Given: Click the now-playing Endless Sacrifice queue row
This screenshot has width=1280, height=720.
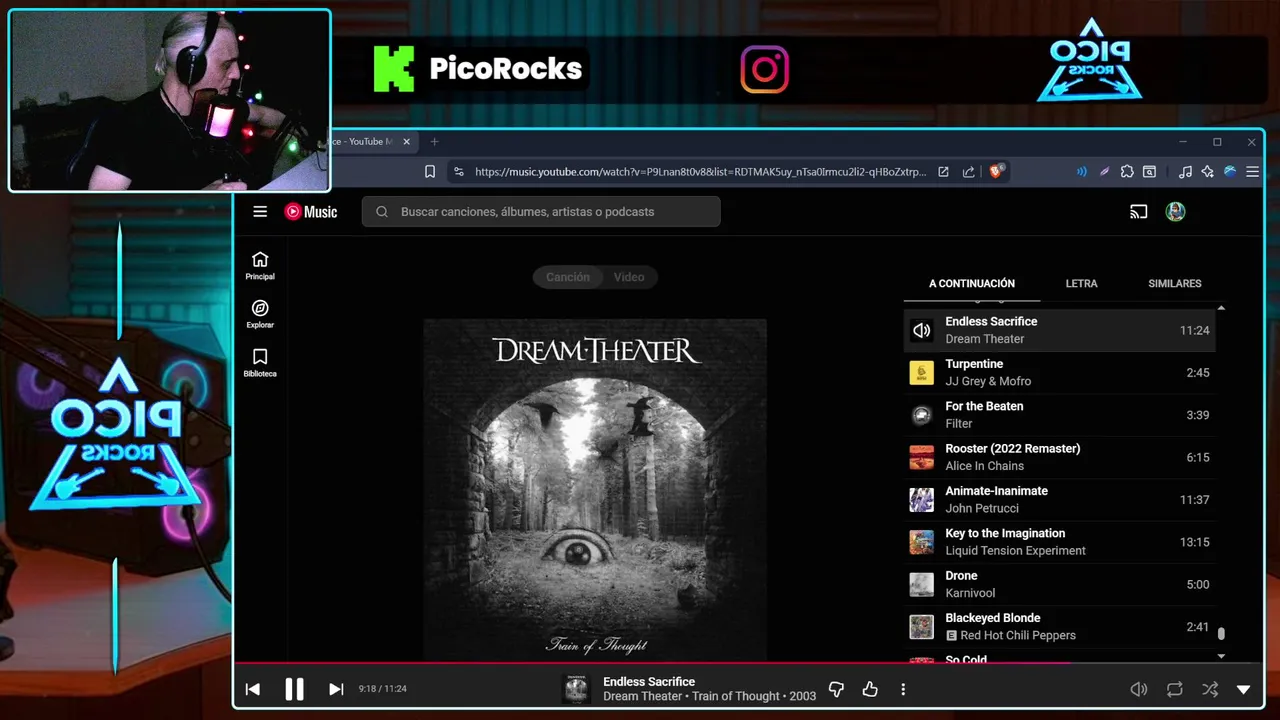Looking at the screenshot, I should point(1060,330).
